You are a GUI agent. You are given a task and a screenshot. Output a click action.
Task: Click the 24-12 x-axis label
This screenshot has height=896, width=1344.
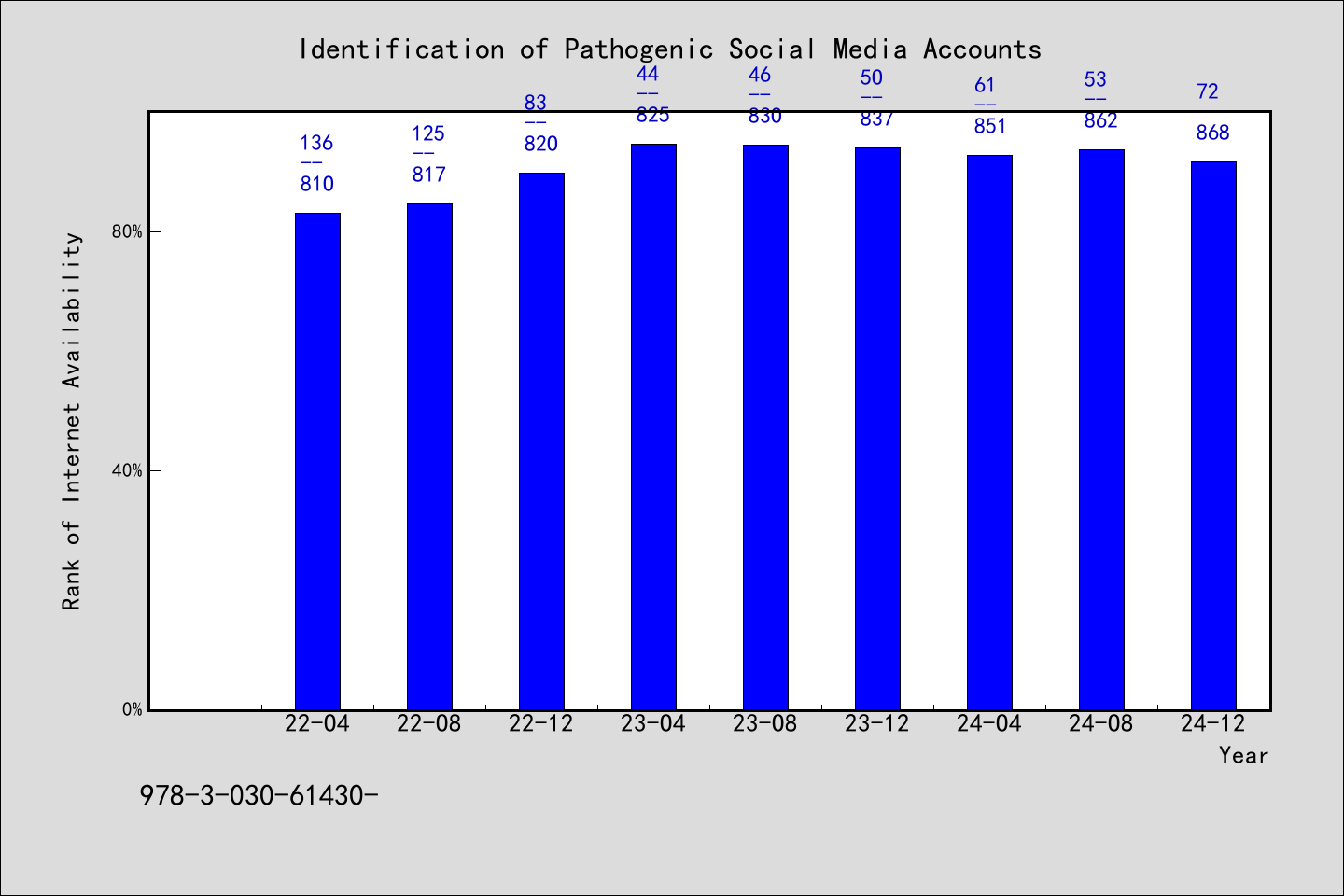click(1213, 723)
